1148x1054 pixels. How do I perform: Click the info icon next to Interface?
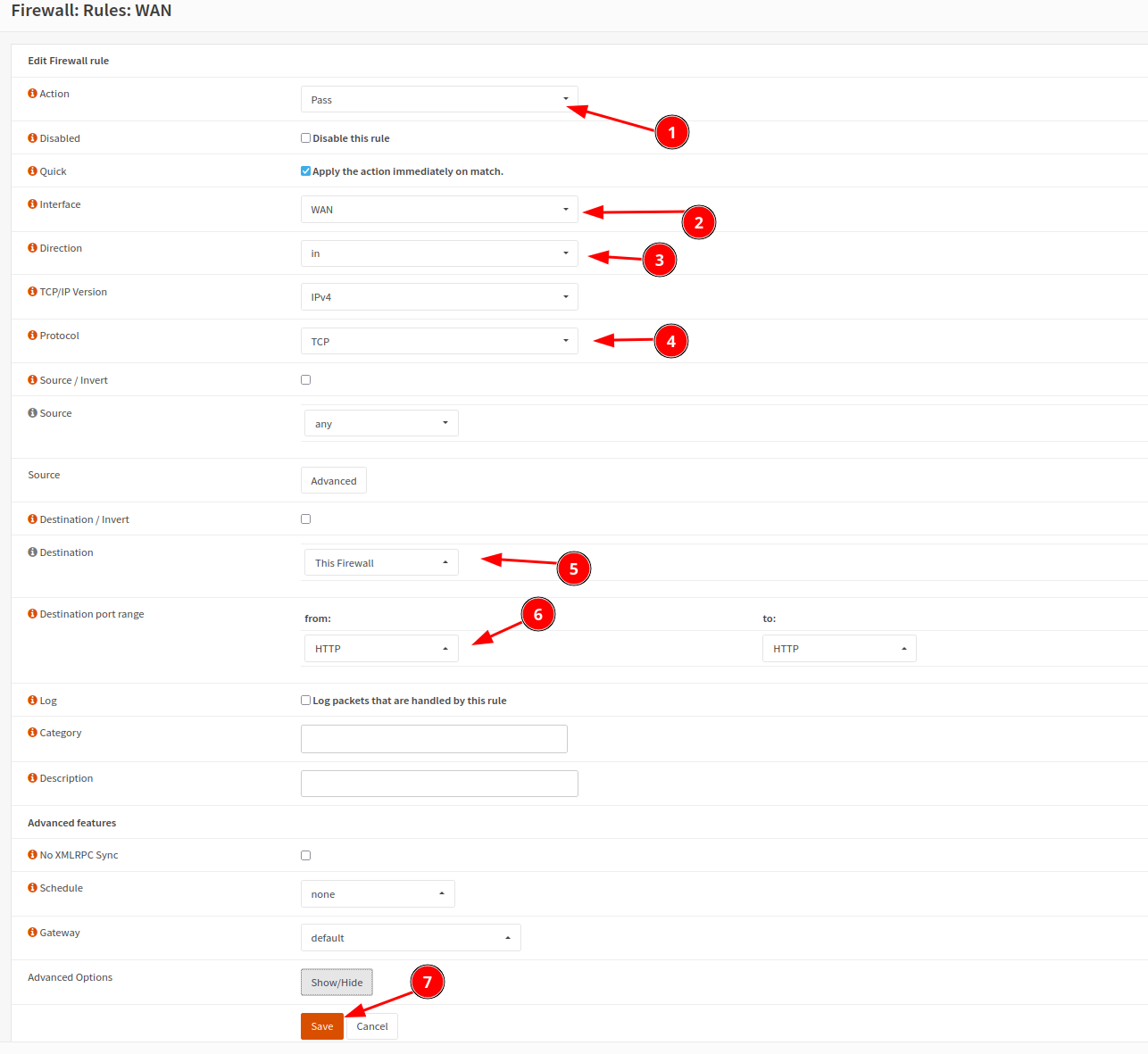pyautogui.click(x=32, y=204)
